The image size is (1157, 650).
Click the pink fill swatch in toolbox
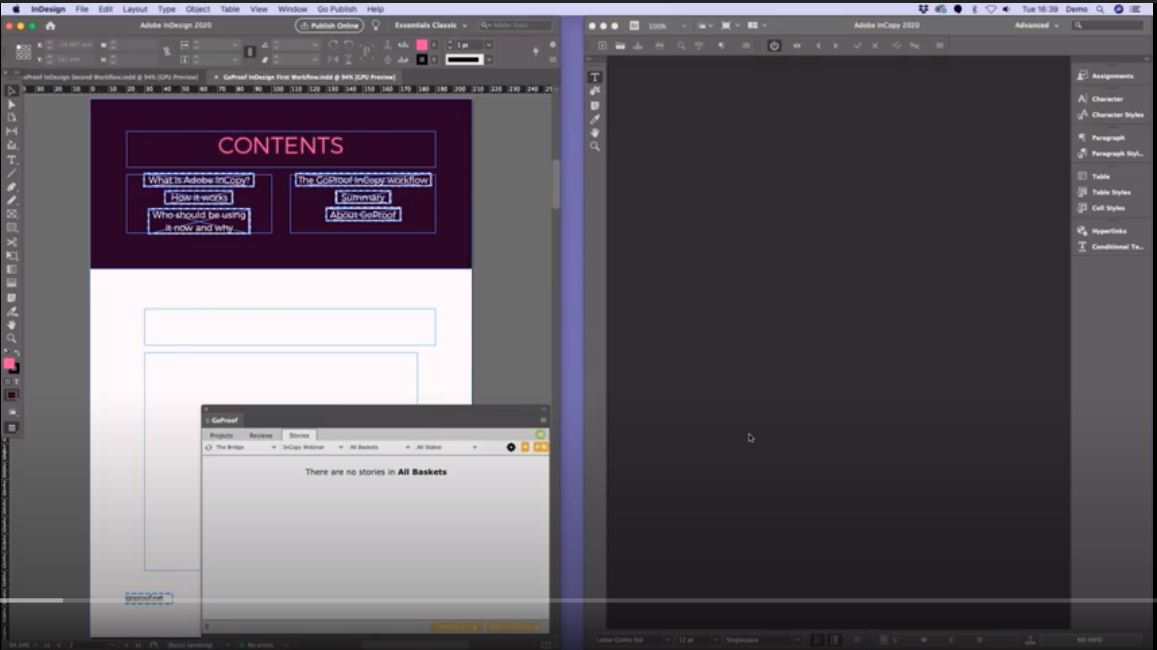pos(9,364)
